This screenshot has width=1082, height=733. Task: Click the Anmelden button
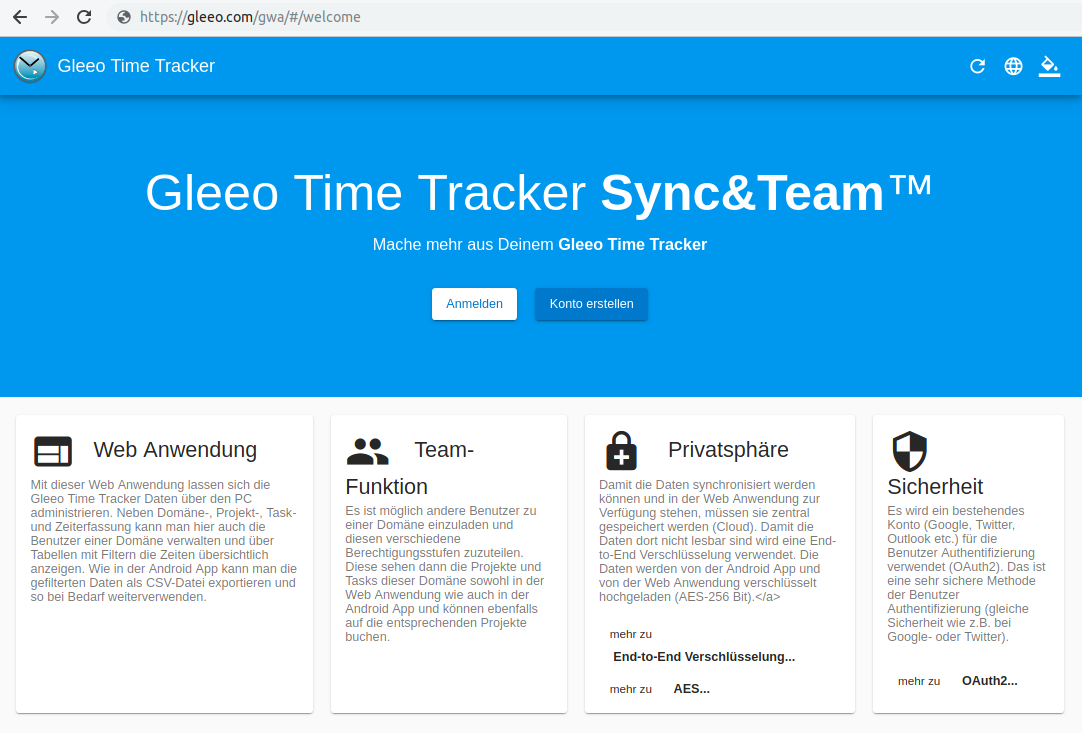point(474,304)
